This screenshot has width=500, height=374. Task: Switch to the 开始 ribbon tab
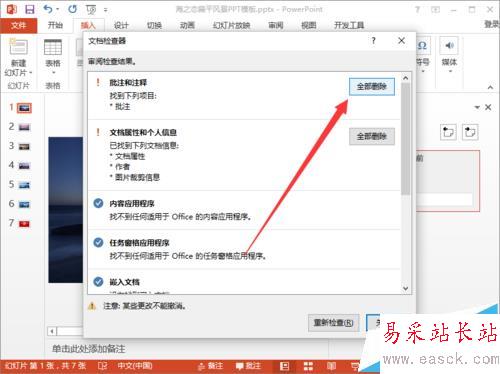point(55,25)
